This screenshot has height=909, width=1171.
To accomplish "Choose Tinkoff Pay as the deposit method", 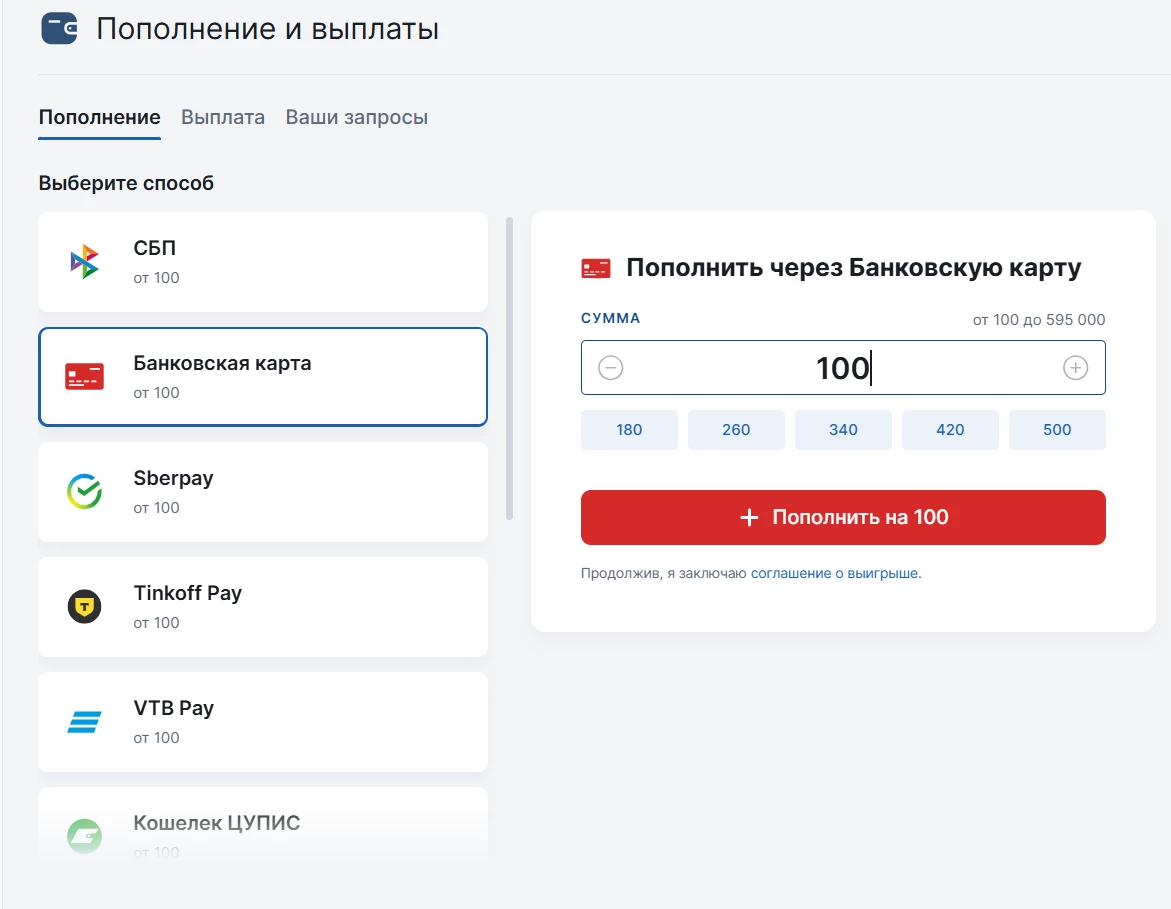I will pos(263,606).
